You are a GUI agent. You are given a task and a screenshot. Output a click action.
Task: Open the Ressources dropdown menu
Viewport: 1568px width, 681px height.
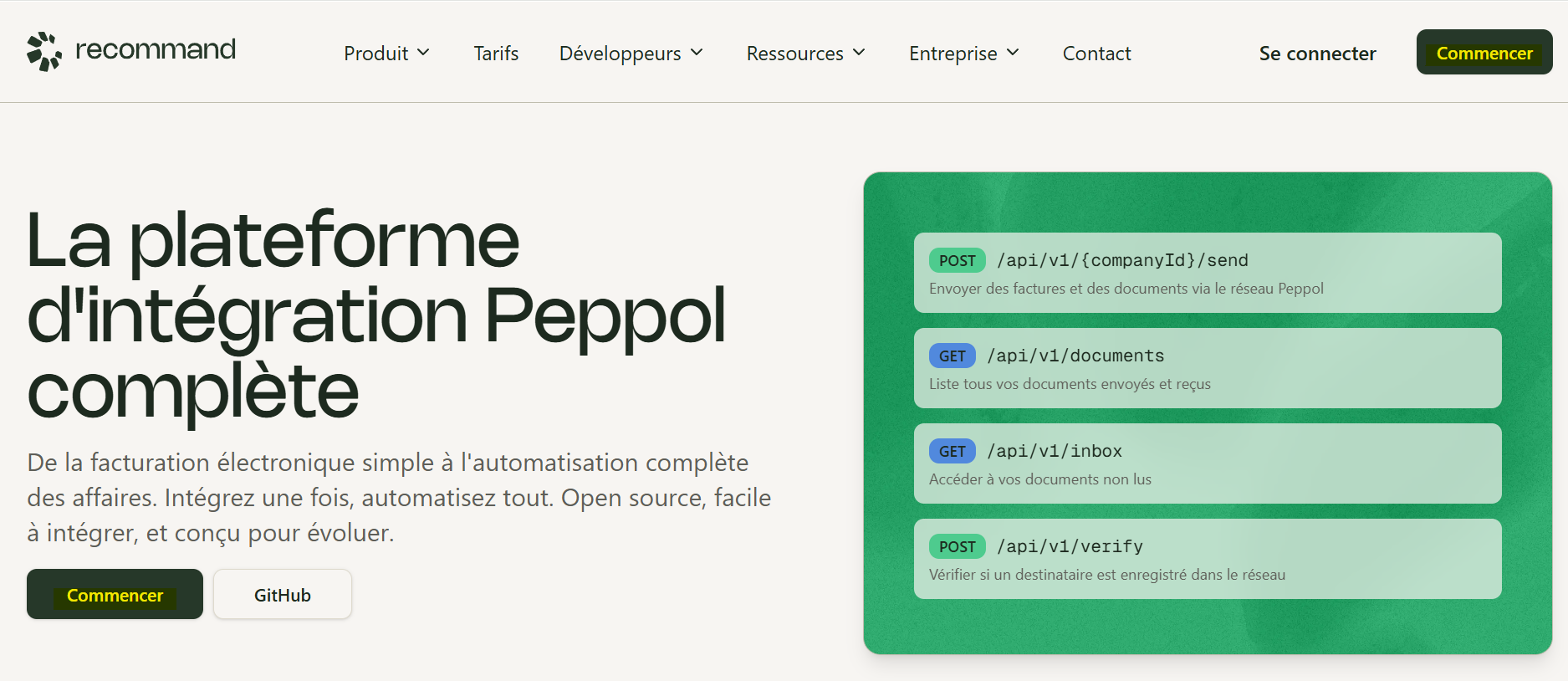click(x=805, y=54)
